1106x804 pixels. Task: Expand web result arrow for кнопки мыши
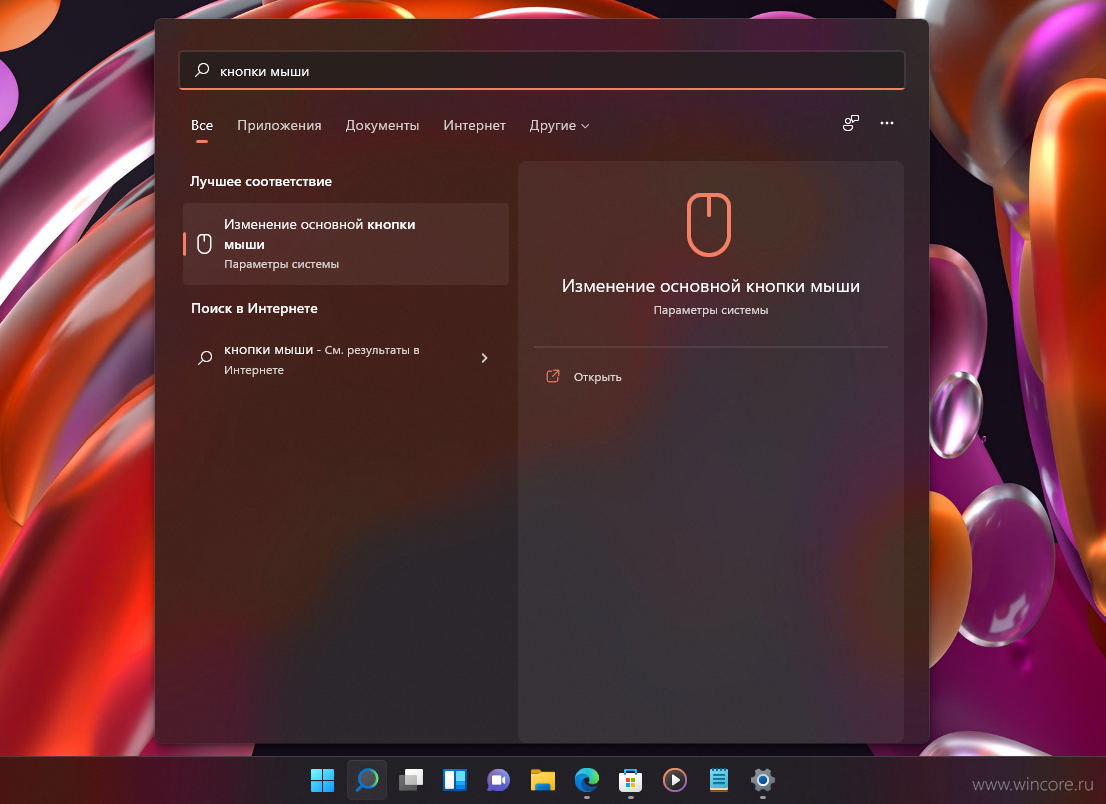coord(484,358)
